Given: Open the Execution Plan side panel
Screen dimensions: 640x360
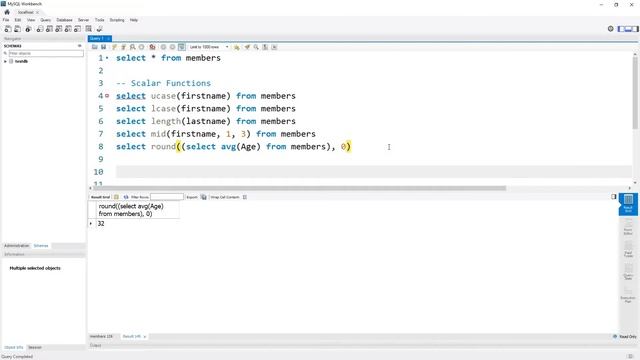Looking at the screenshot, I should (628, 295).
